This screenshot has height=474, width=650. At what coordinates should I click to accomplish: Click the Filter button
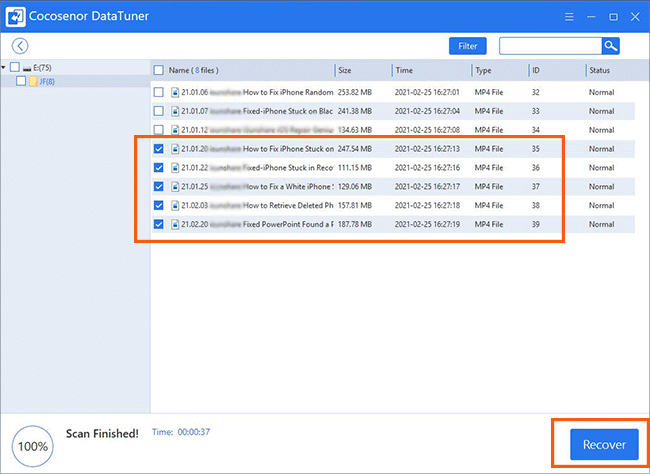(468, 46)
